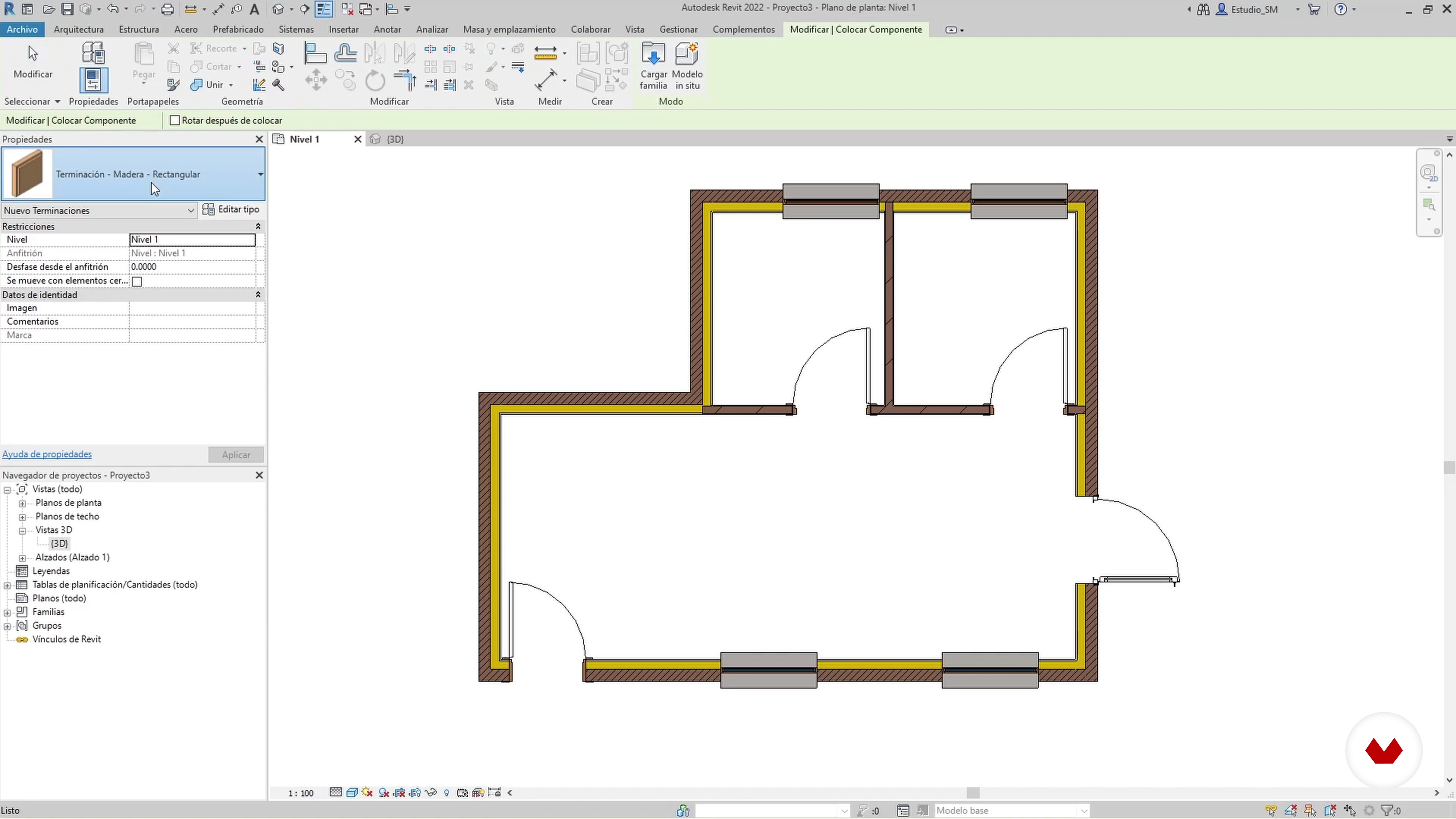This screenshot has height=819, width=1456.
Task: Click reveal hidden elements lightbulb icon
Action: pyautogui.click(x=447, y=792)
